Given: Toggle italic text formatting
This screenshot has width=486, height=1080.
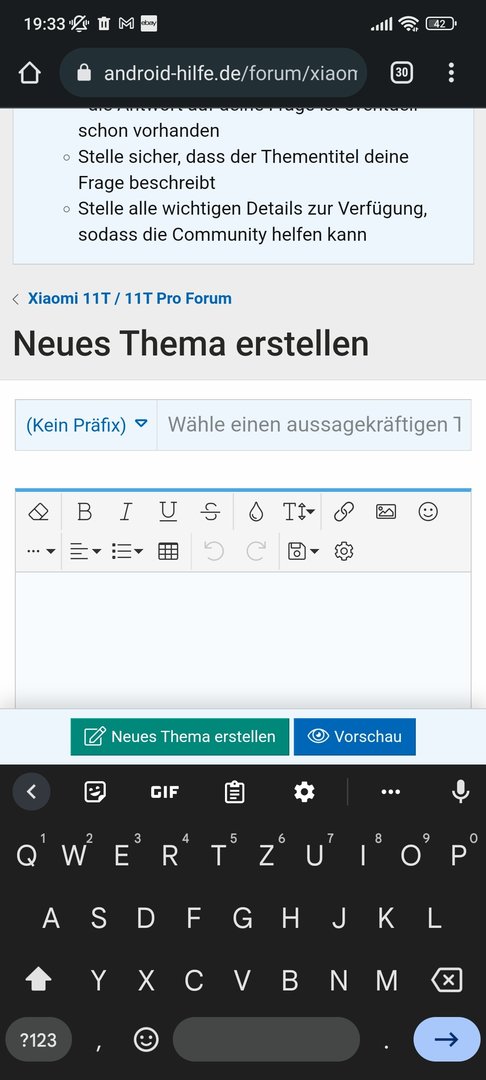Looking at the screenshot, I should 126,512.
